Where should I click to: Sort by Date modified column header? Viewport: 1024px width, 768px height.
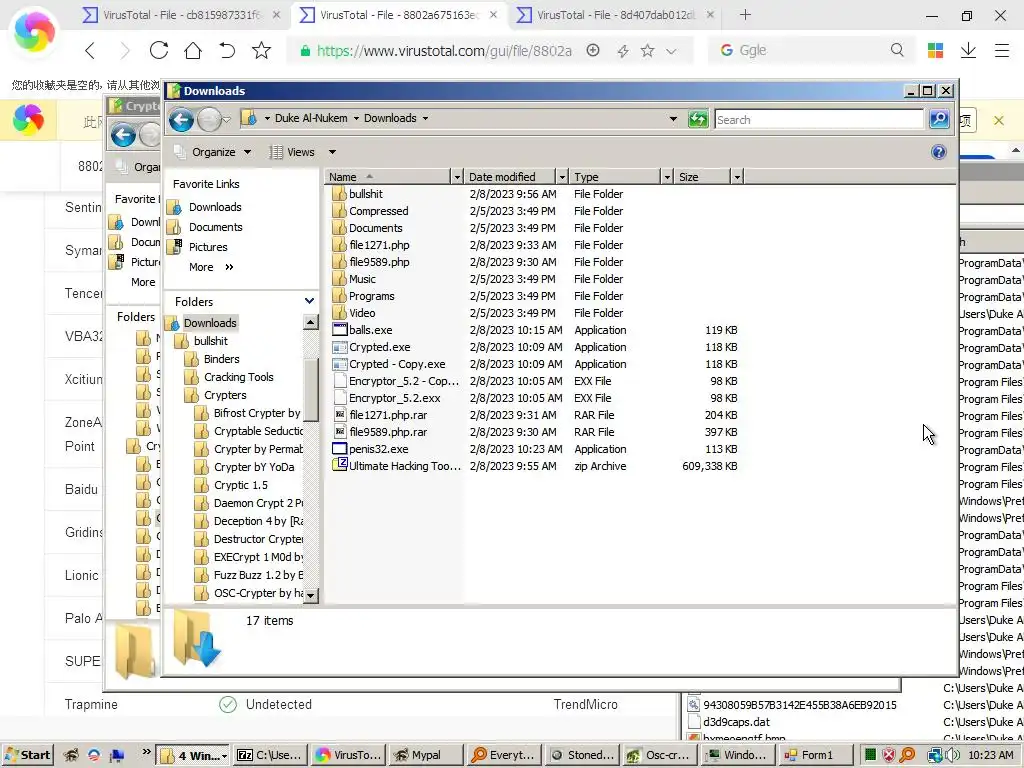(509, 177)
